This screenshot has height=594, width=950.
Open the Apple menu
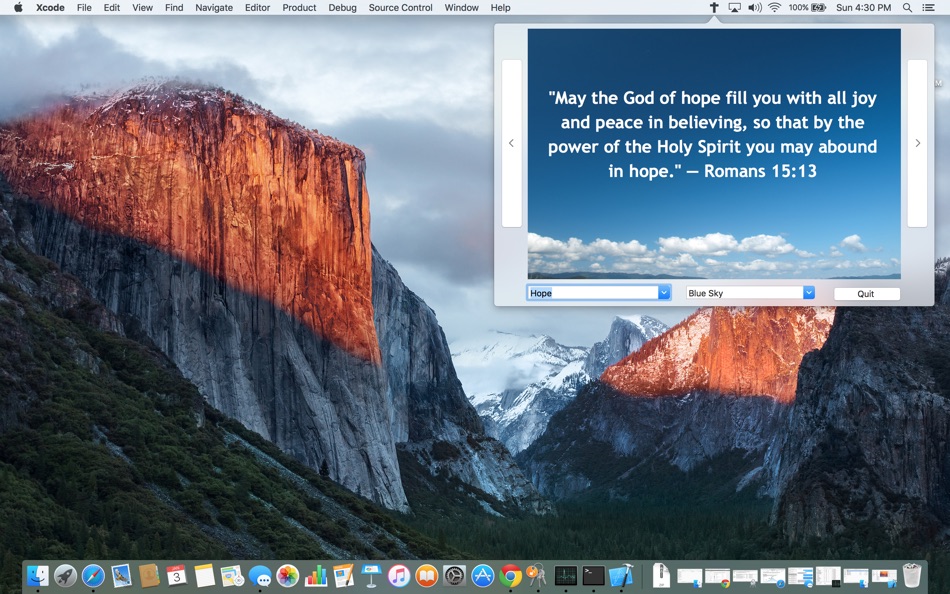click(18, 7)
